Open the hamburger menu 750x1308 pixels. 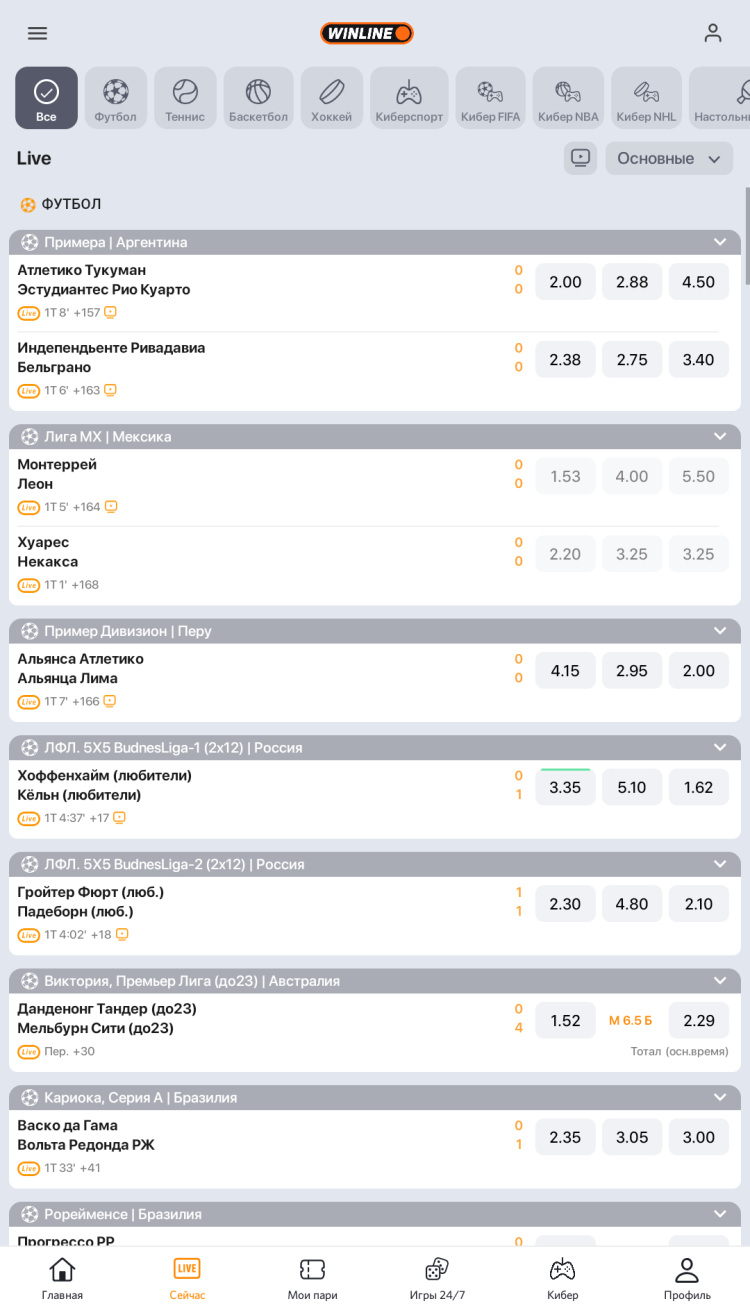[37, 33]
